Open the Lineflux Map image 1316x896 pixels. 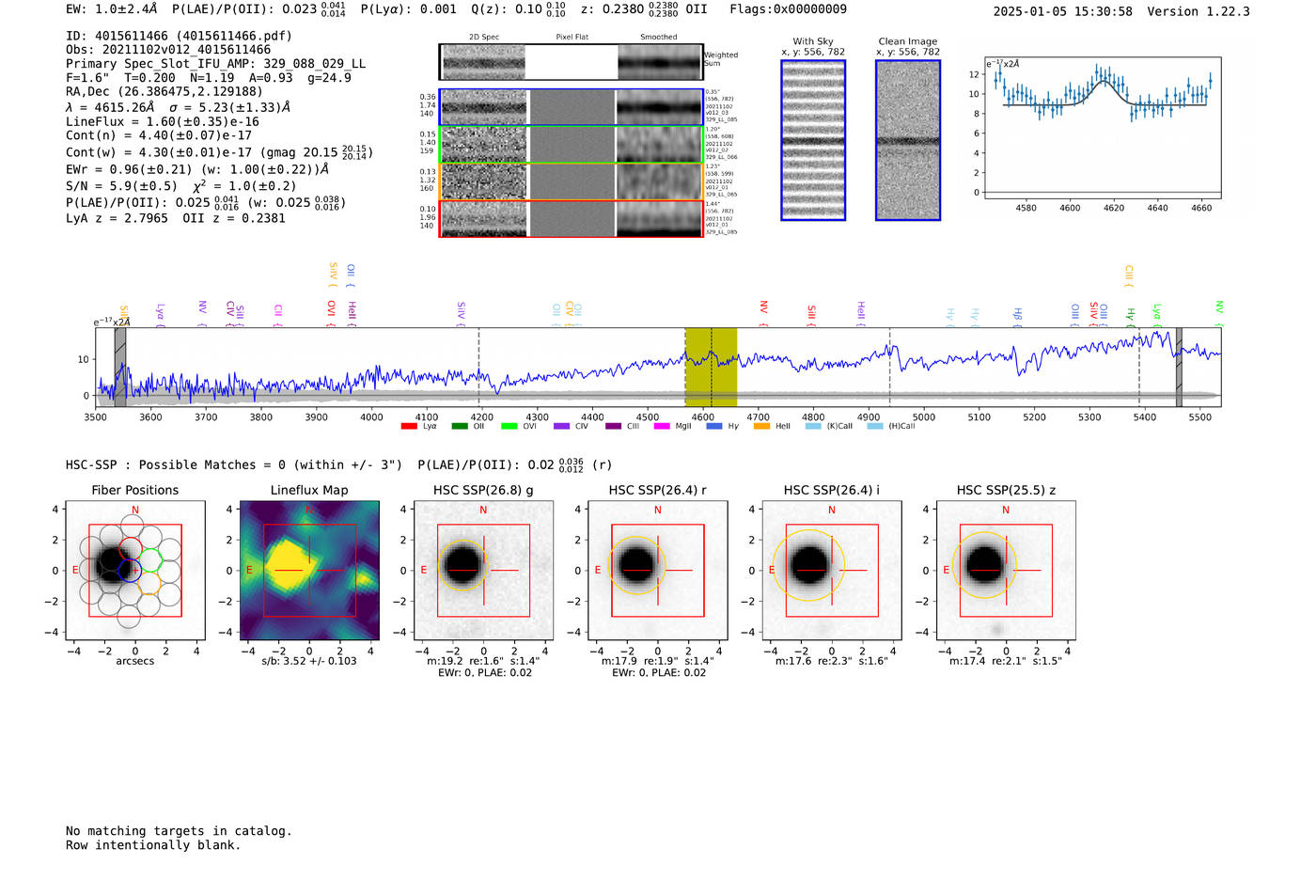[x=309, y=571]
